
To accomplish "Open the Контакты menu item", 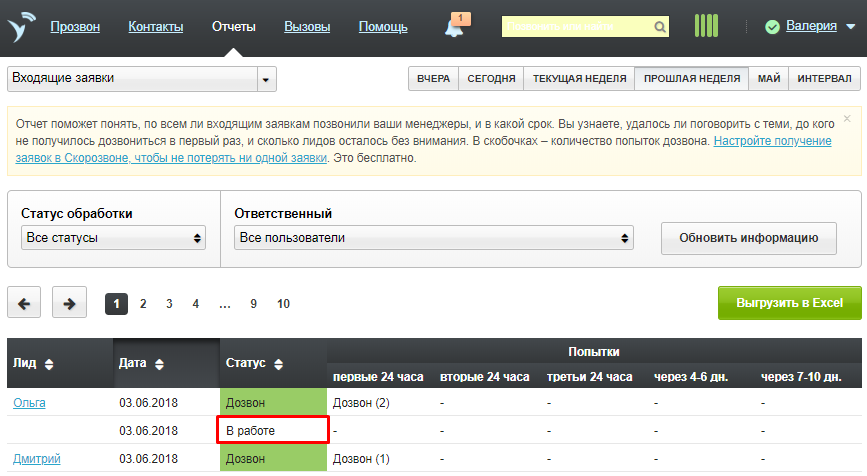I will click(x=156, y=27).
